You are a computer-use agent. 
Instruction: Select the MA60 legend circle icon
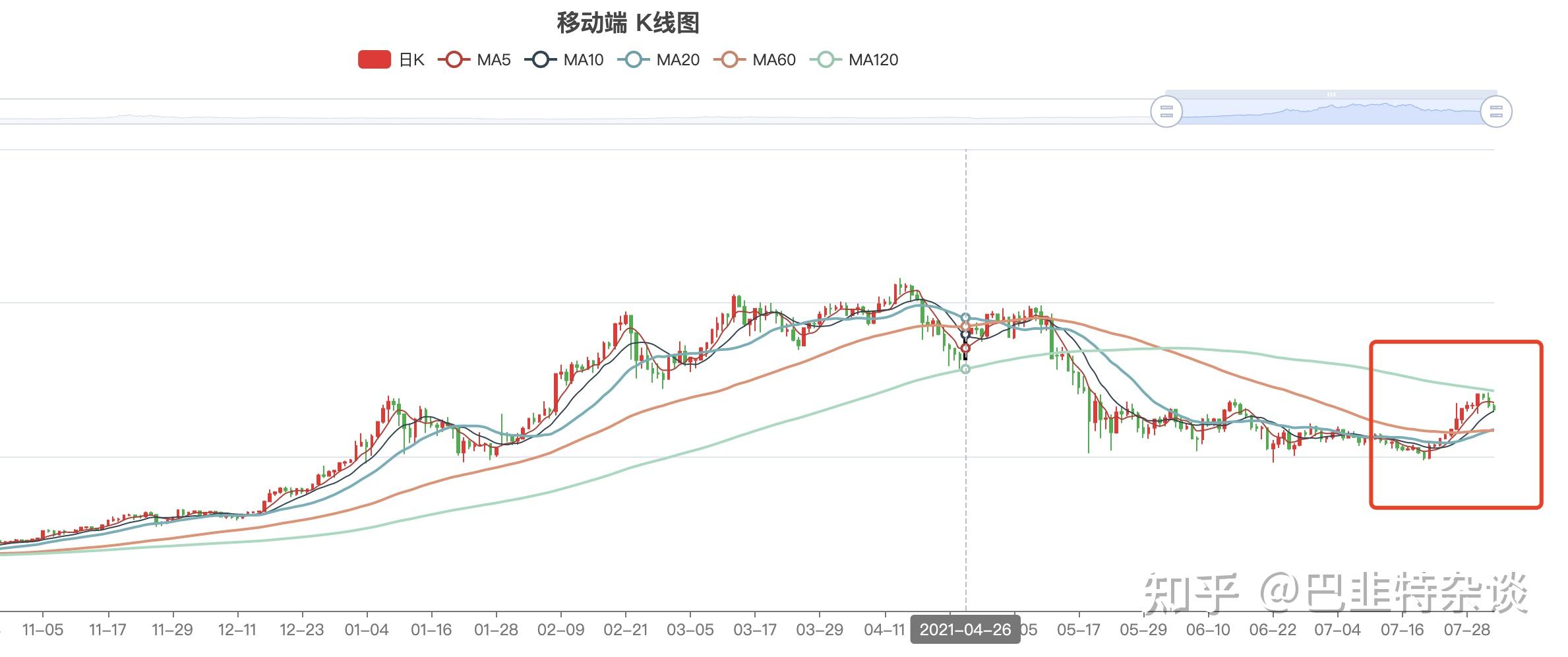click(x=729, y=59)
